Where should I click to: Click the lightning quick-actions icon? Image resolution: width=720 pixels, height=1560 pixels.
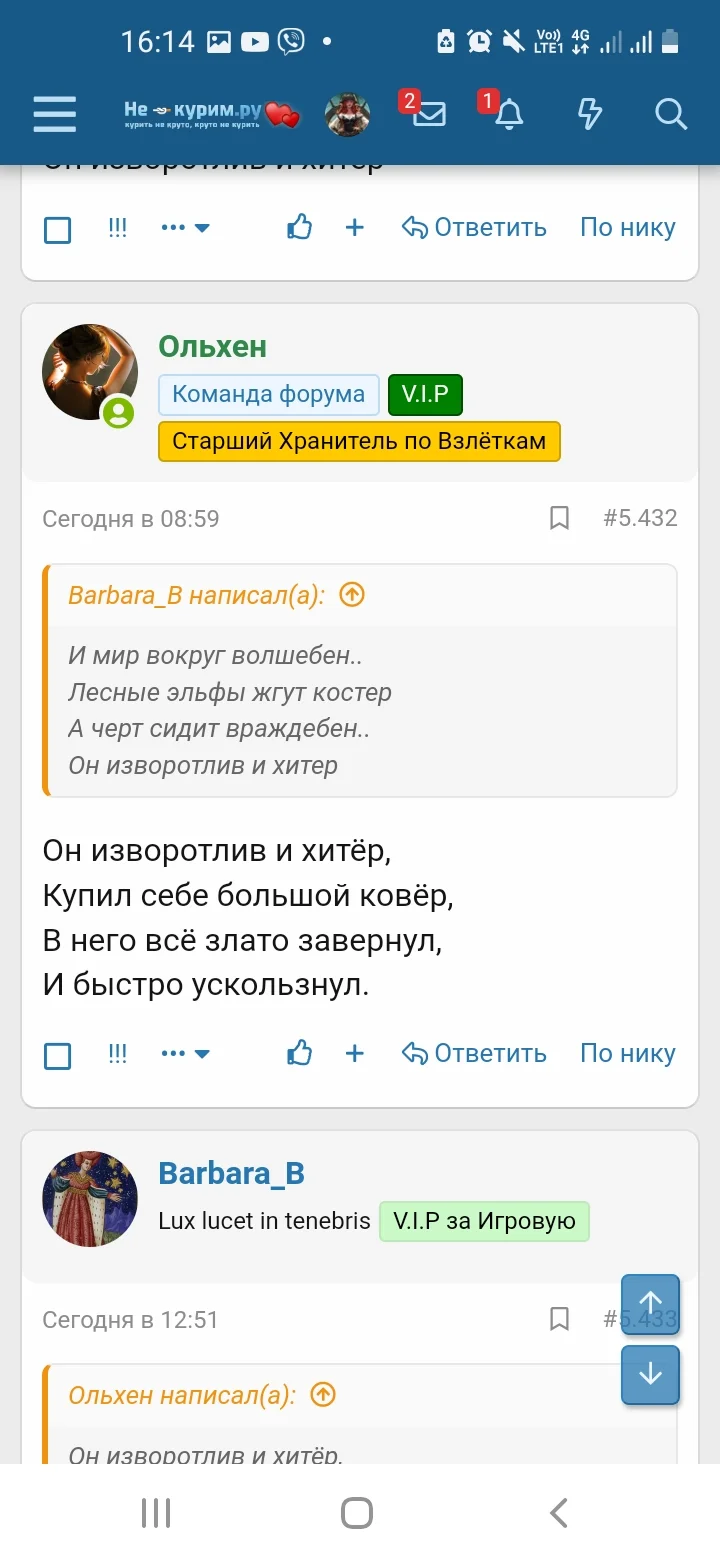(589, 114)
